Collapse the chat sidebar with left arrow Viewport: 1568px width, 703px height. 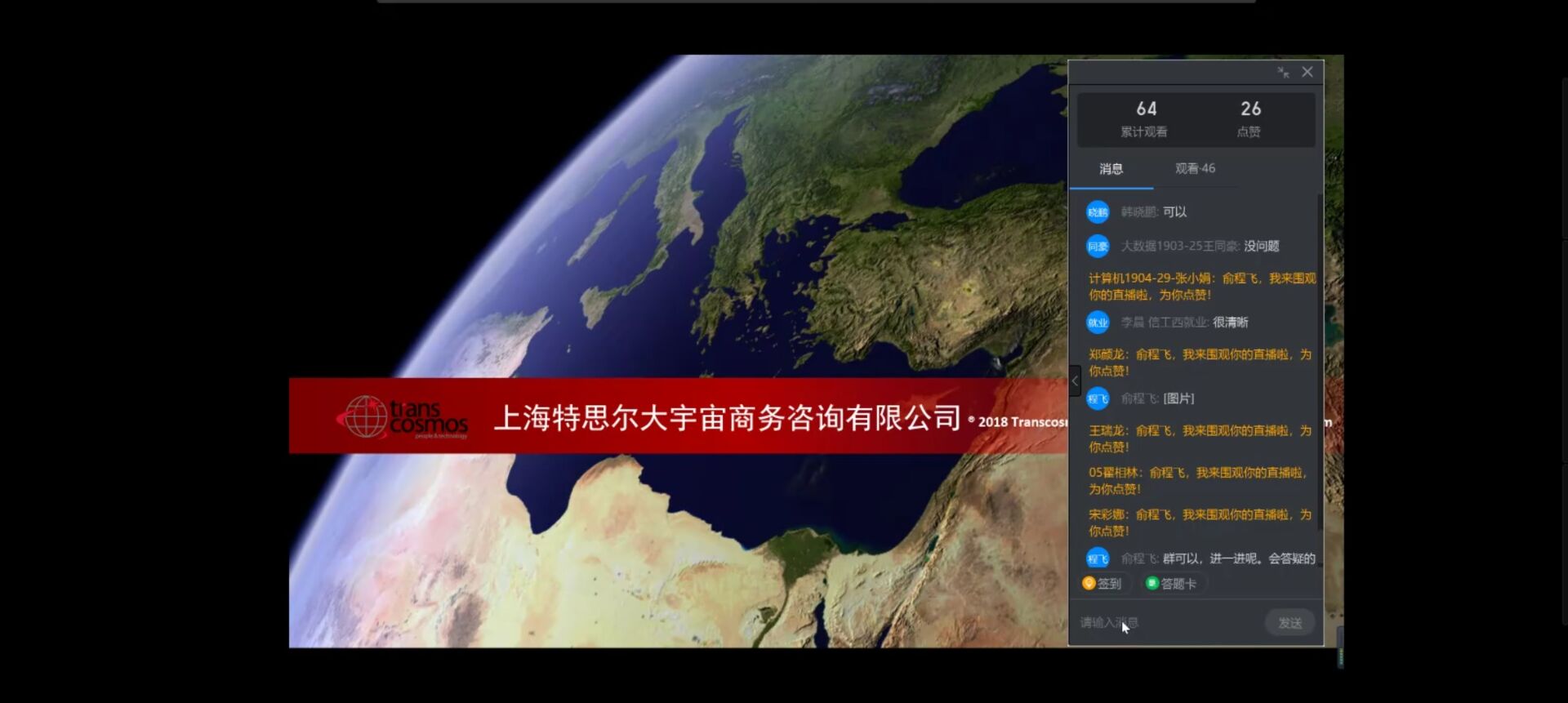(x=1075, y=381)
